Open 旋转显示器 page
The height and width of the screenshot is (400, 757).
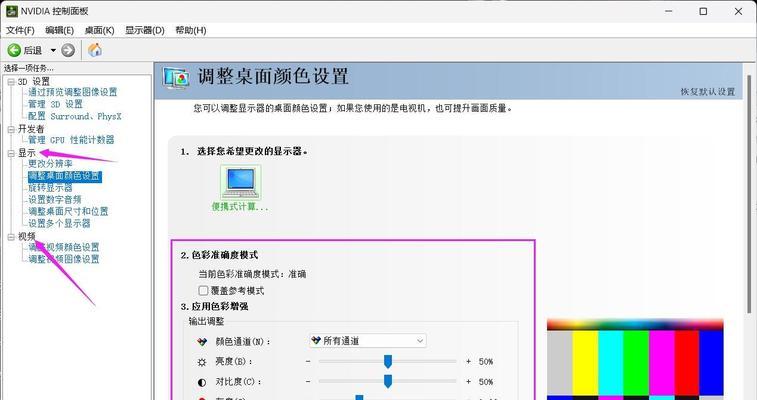click(50, 188)
